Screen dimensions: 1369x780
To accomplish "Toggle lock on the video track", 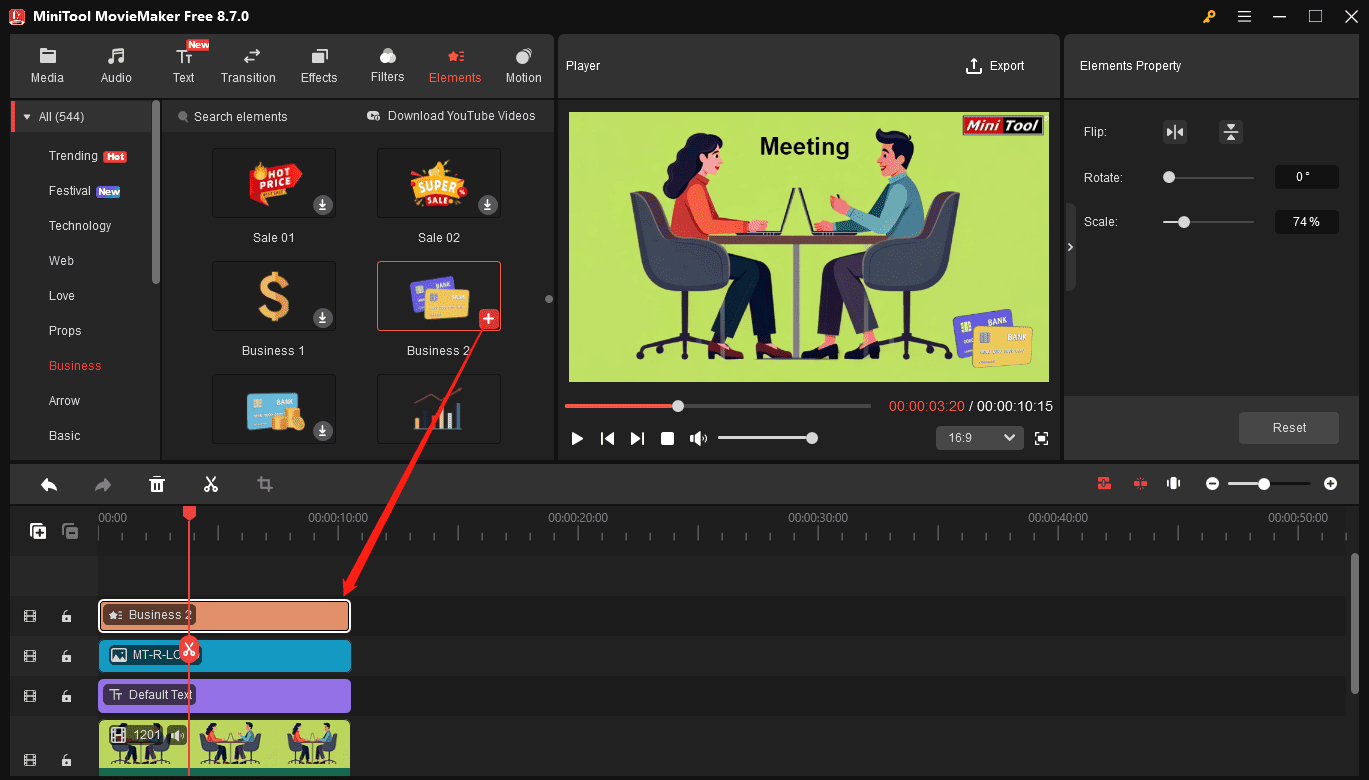I will (x=66, y=760).
